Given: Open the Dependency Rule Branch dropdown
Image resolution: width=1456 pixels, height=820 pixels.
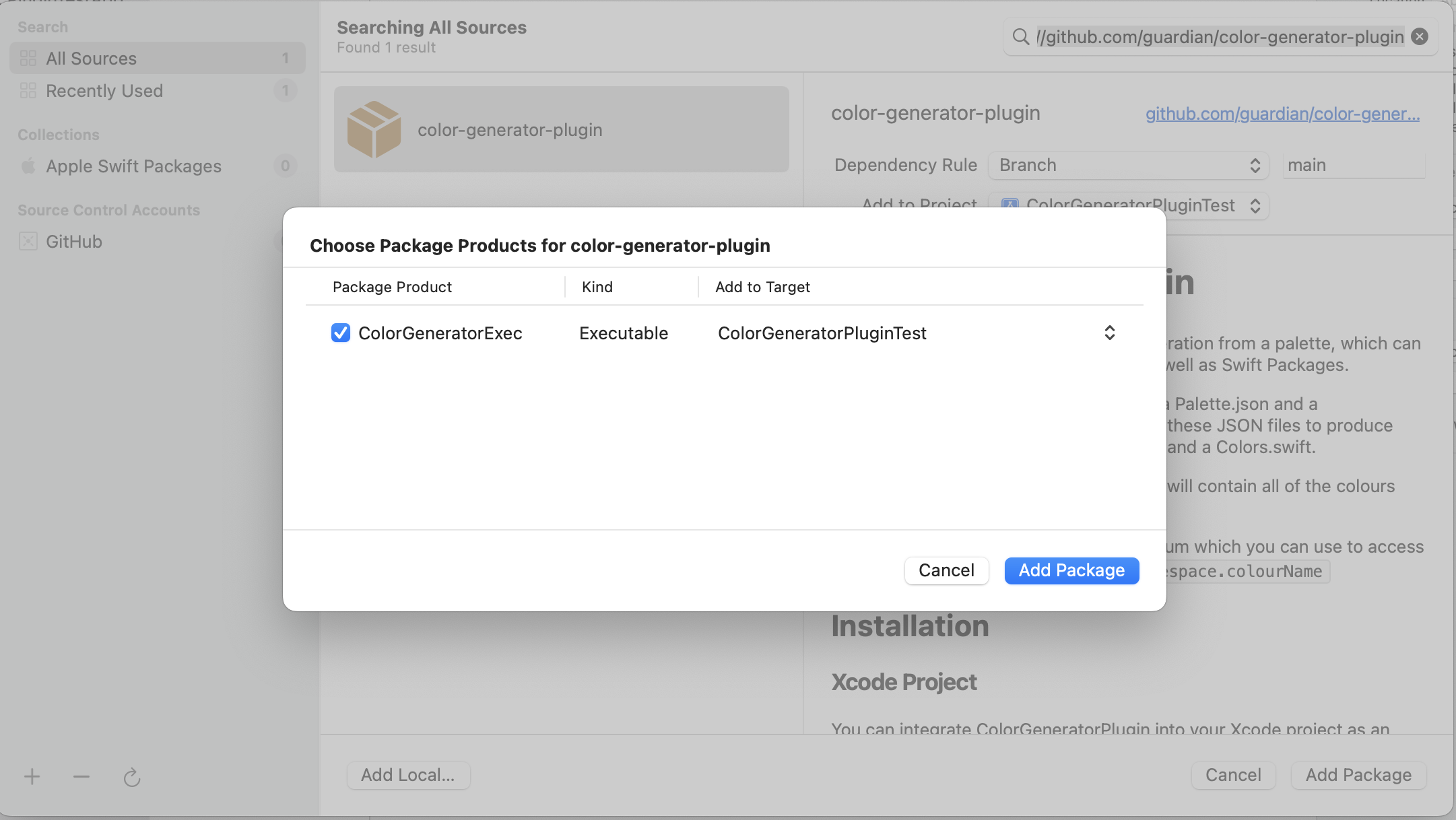Looking at the screenshot, I should coord(1128,166).
